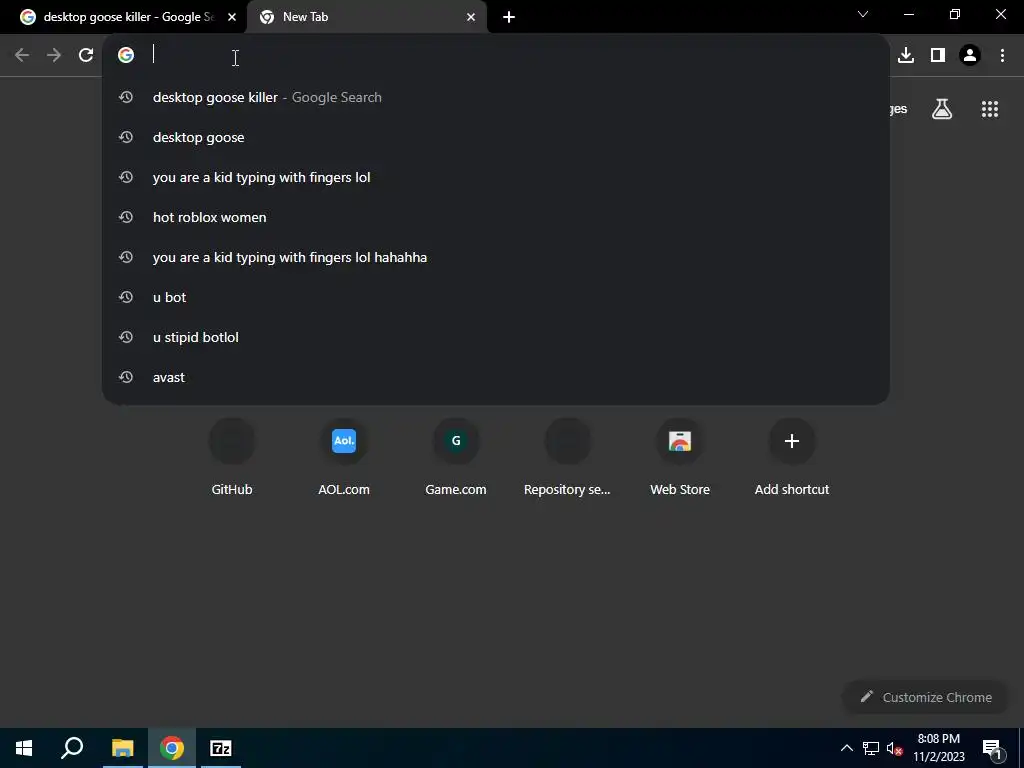Click the Google icon in address bar

tap(126, 55)
